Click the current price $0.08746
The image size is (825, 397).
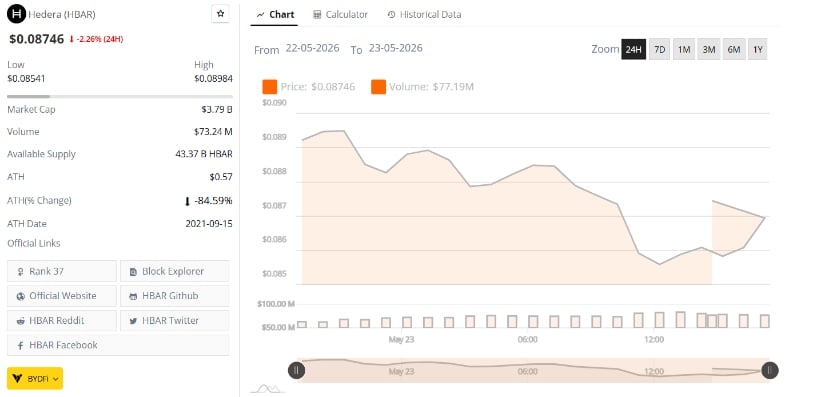37,39
